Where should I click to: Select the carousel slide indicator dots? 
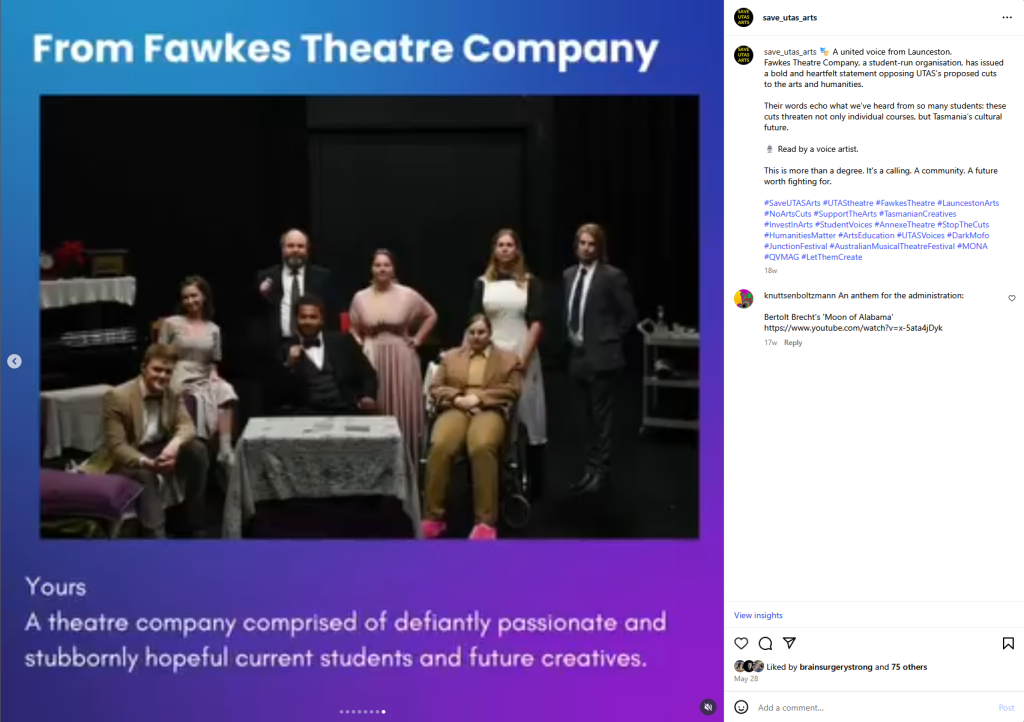click(x=362, y=712)
